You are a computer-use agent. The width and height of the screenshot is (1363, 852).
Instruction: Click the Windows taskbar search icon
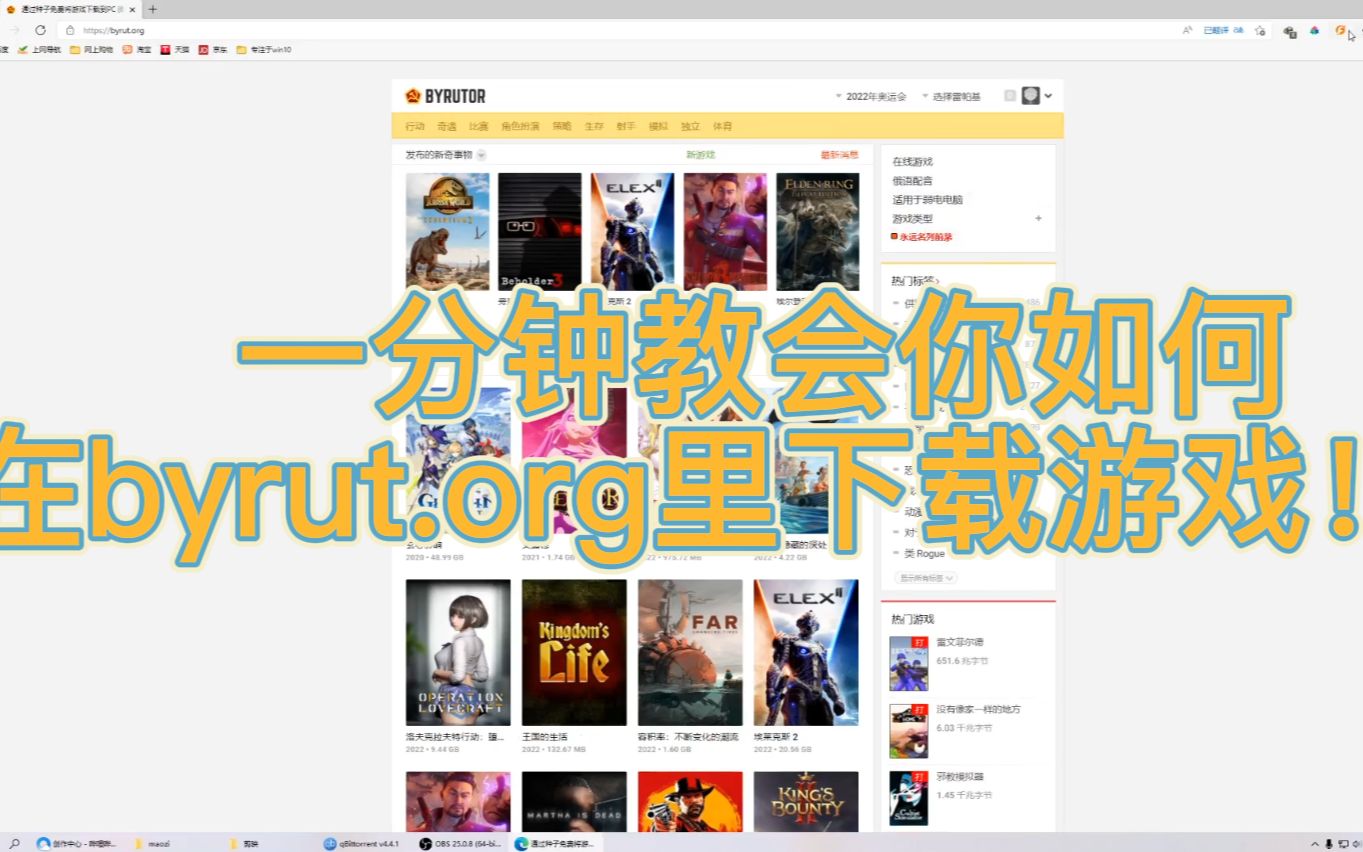14,844
